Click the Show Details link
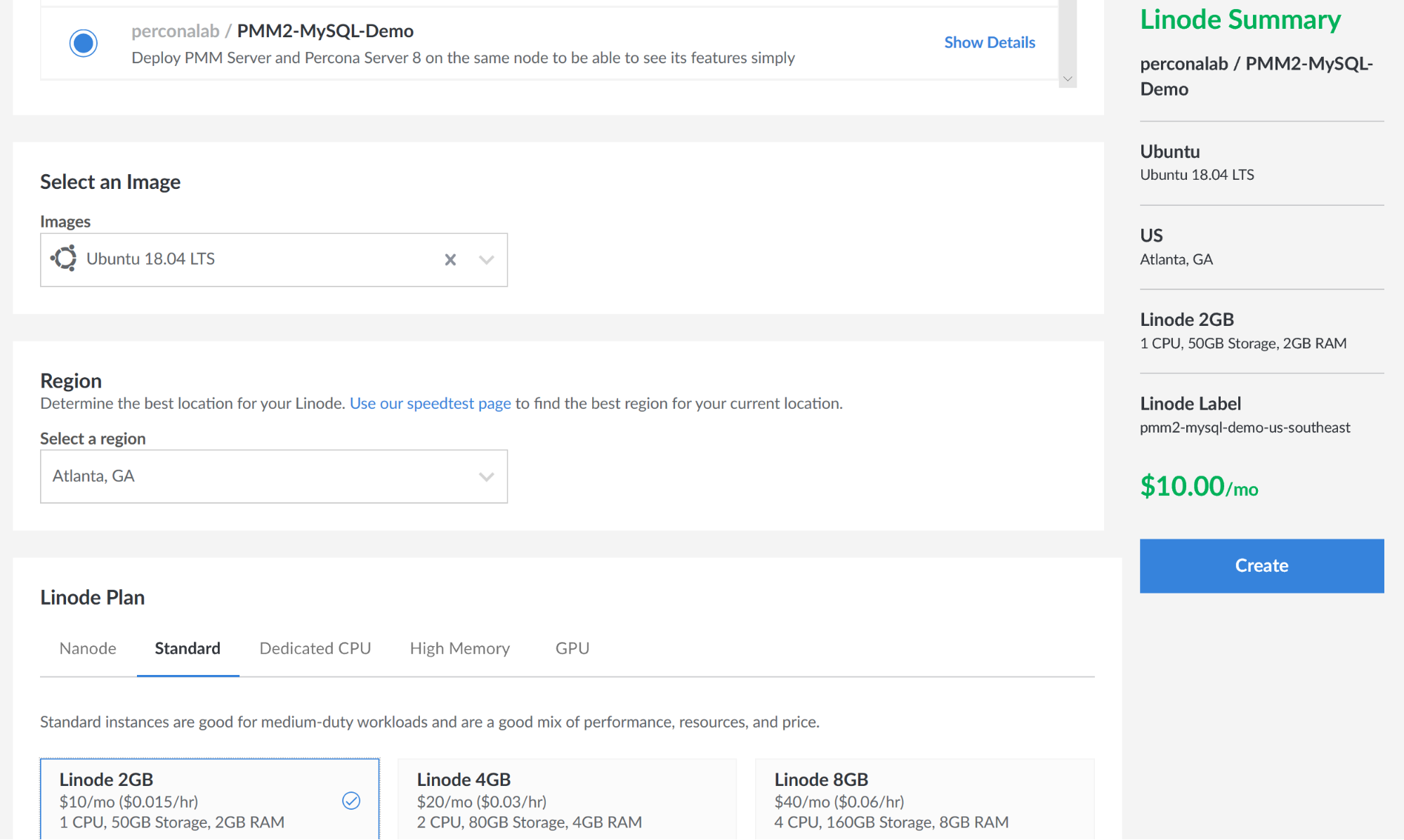Image resolution: width=1404 pixels, height=840 pixels. pos(989,42)
